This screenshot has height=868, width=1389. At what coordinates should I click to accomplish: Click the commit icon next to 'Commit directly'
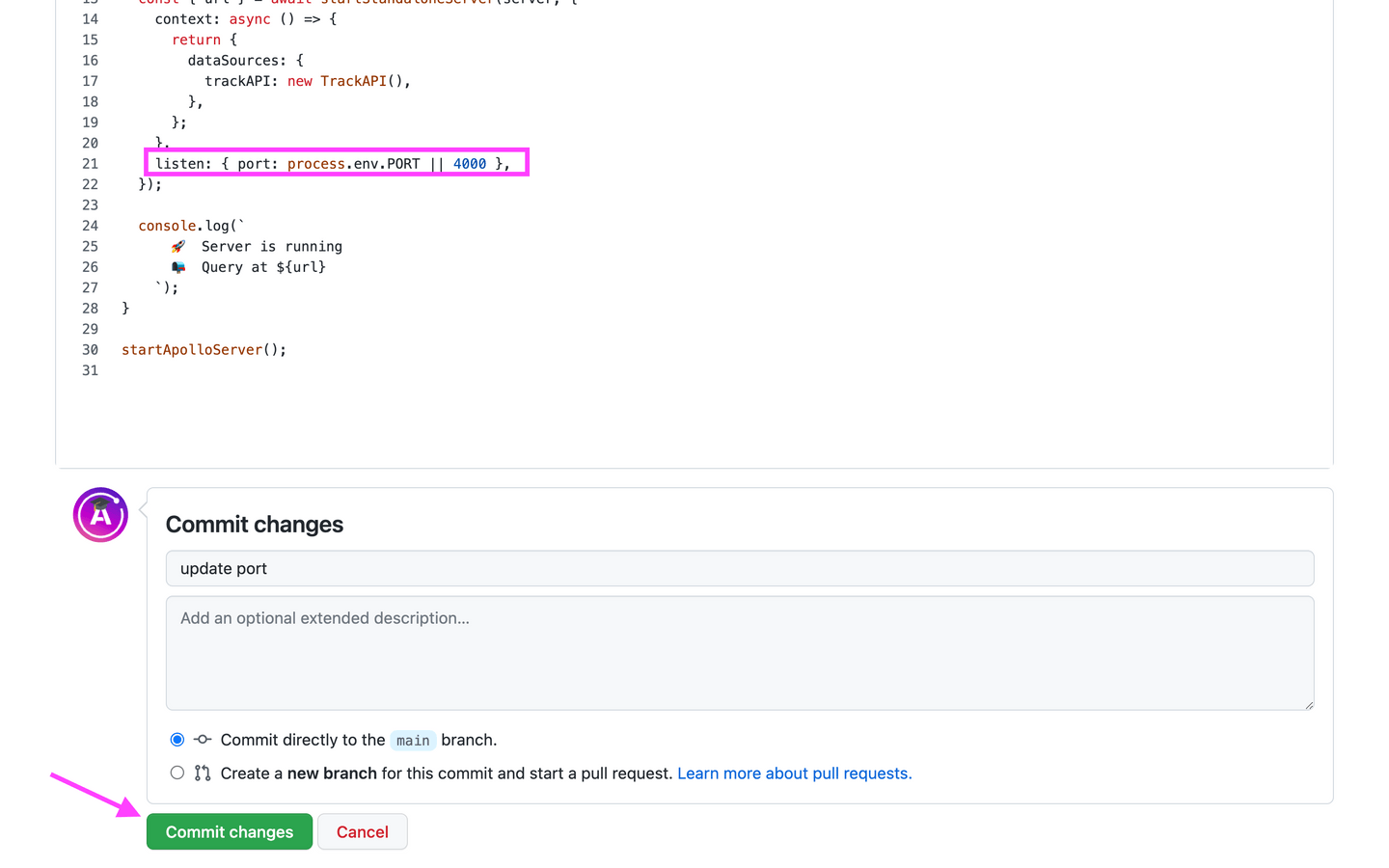point(203,740)
